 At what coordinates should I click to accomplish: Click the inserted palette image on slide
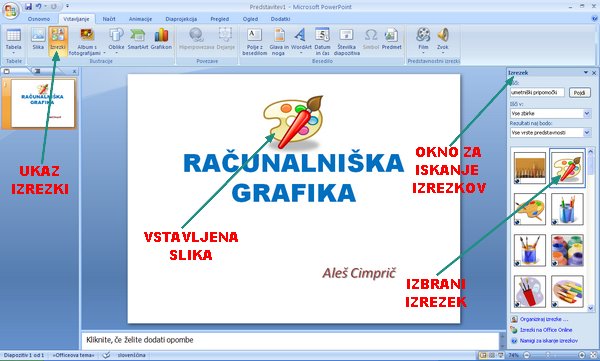293,122
